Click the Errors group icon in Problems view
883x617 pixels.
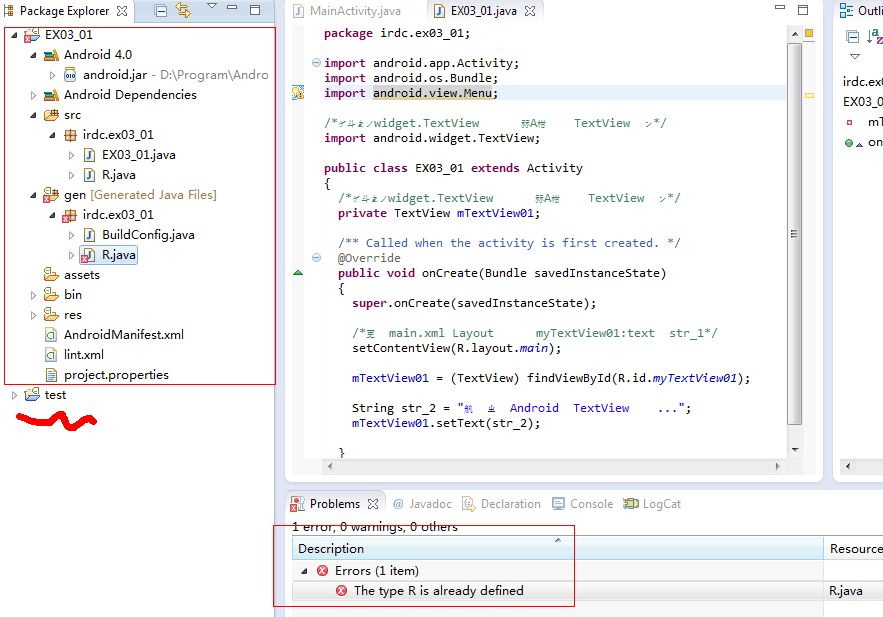tap(320, 569)
